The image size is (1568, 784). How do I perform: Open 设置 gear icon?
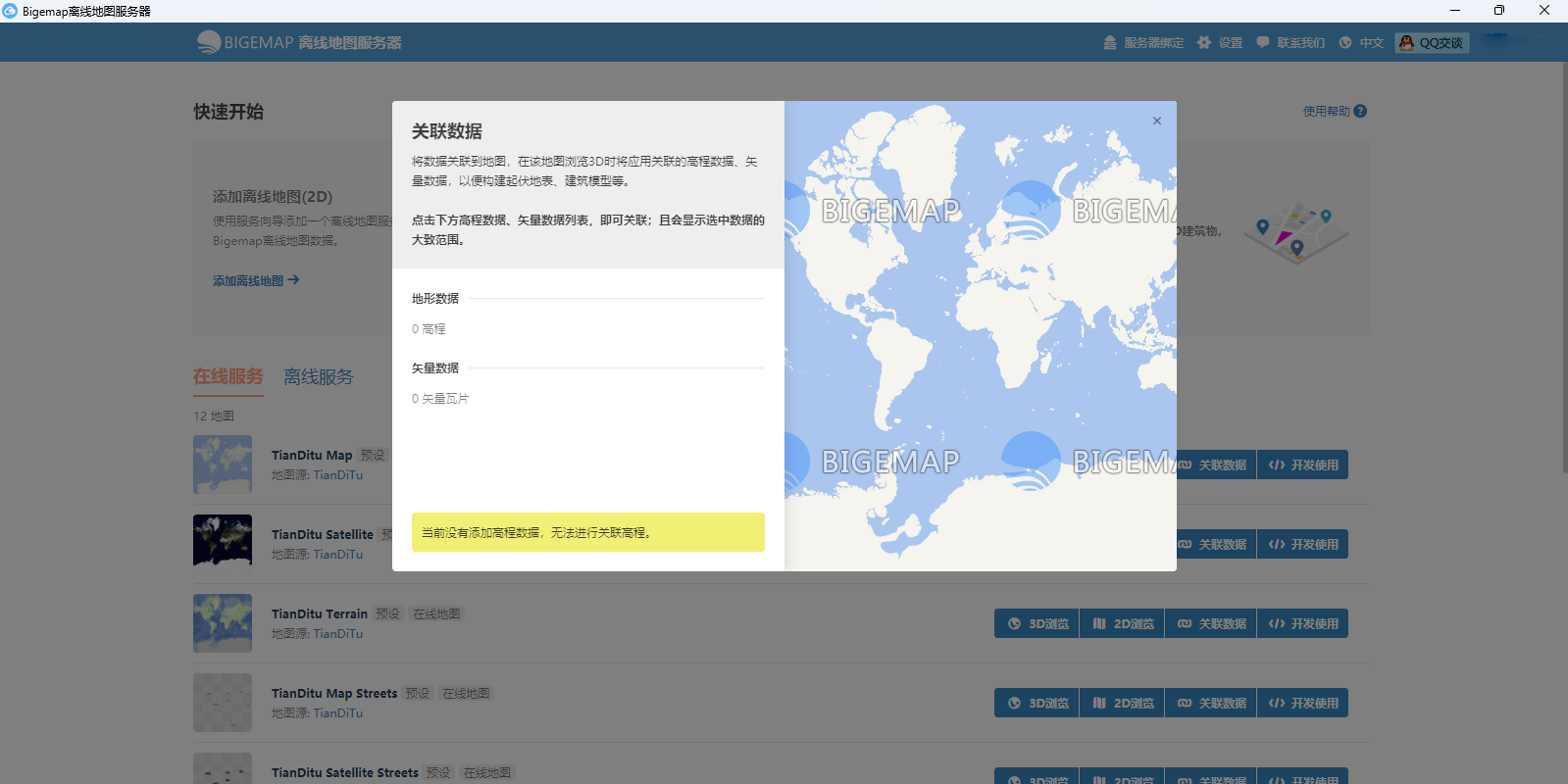coord(1204,43)
